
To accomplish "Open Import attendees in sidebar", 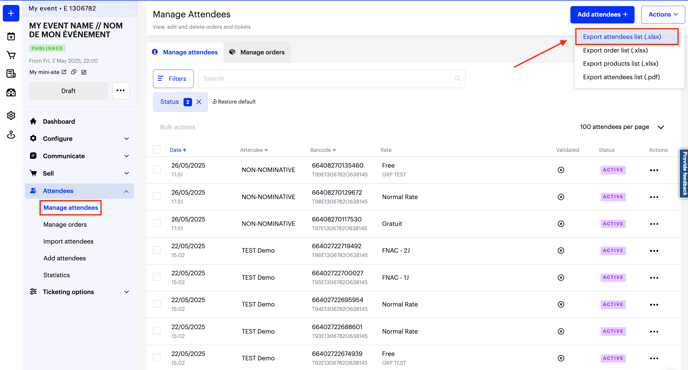I will (68, 241).
